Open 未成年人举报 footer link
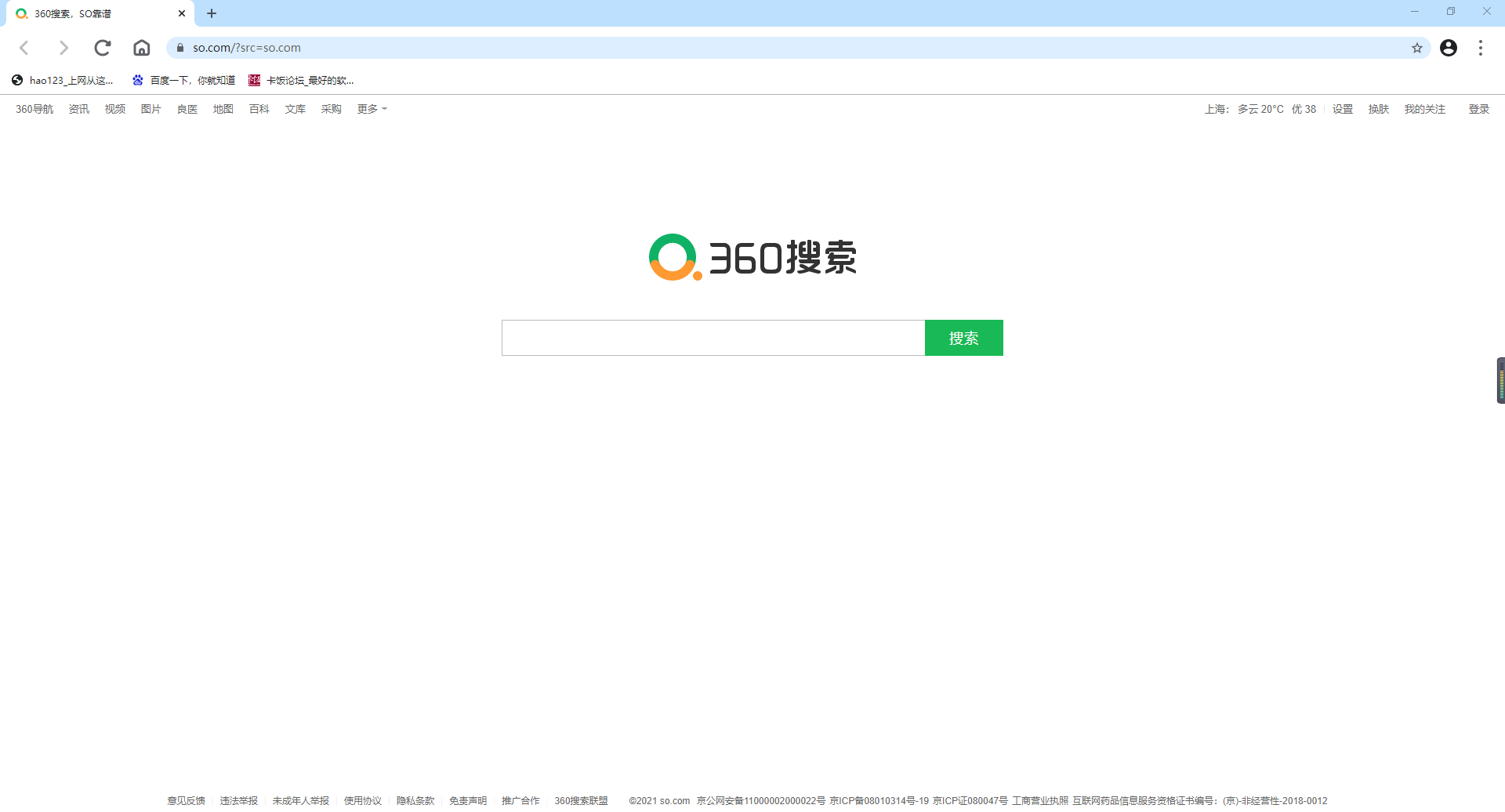The image size is (1505, 812). [x=301, y=800]
